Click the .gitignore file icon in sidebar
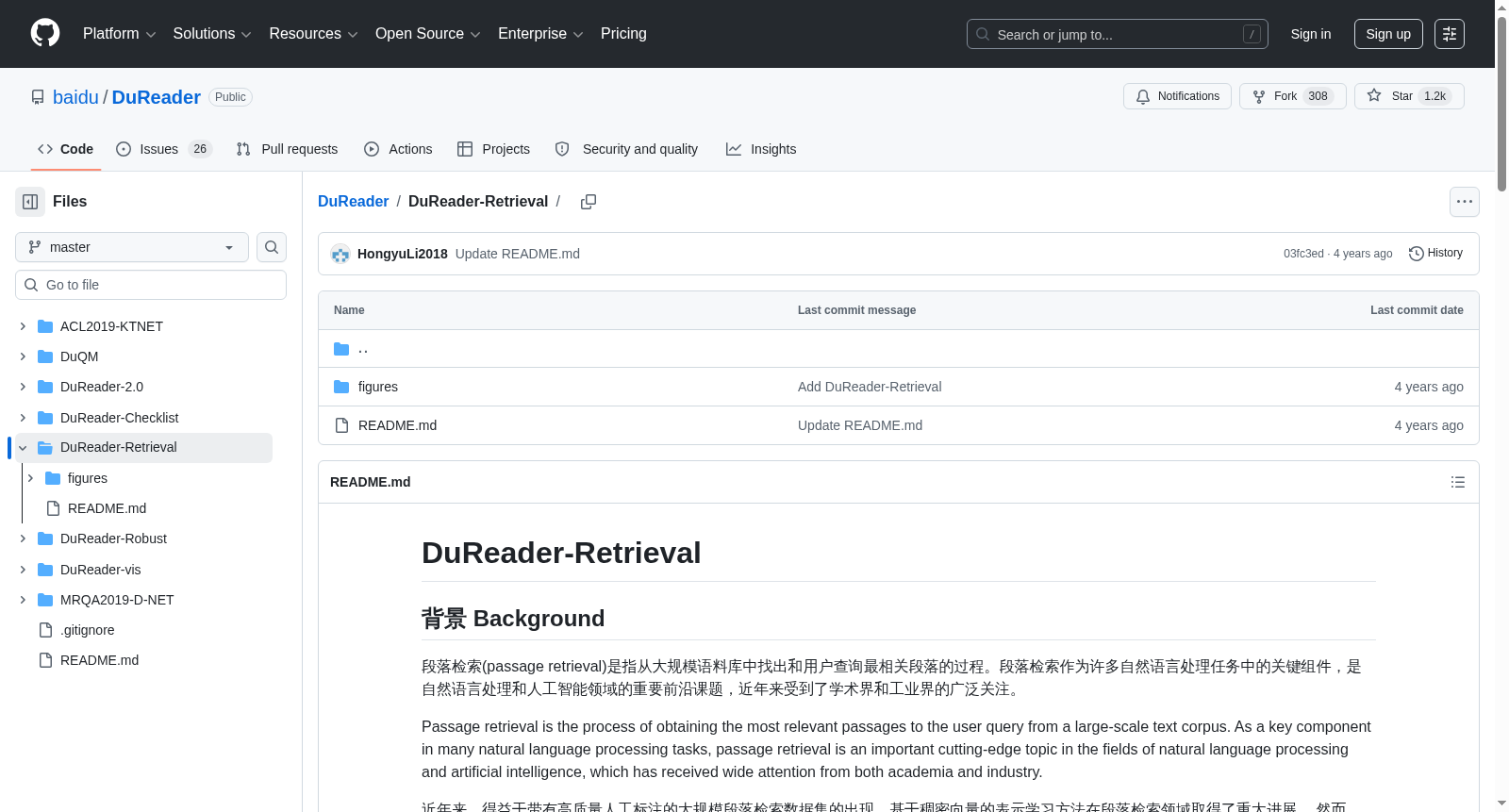This screenshot has width=1509, height=812. pos(45,630)
